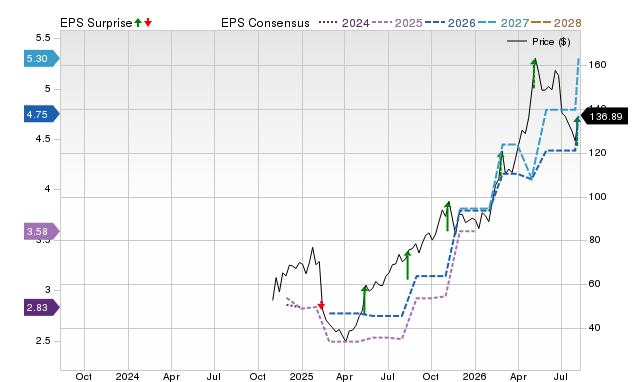Click the 2026 date axis label

pyautogui.click(x=474, y=376)
